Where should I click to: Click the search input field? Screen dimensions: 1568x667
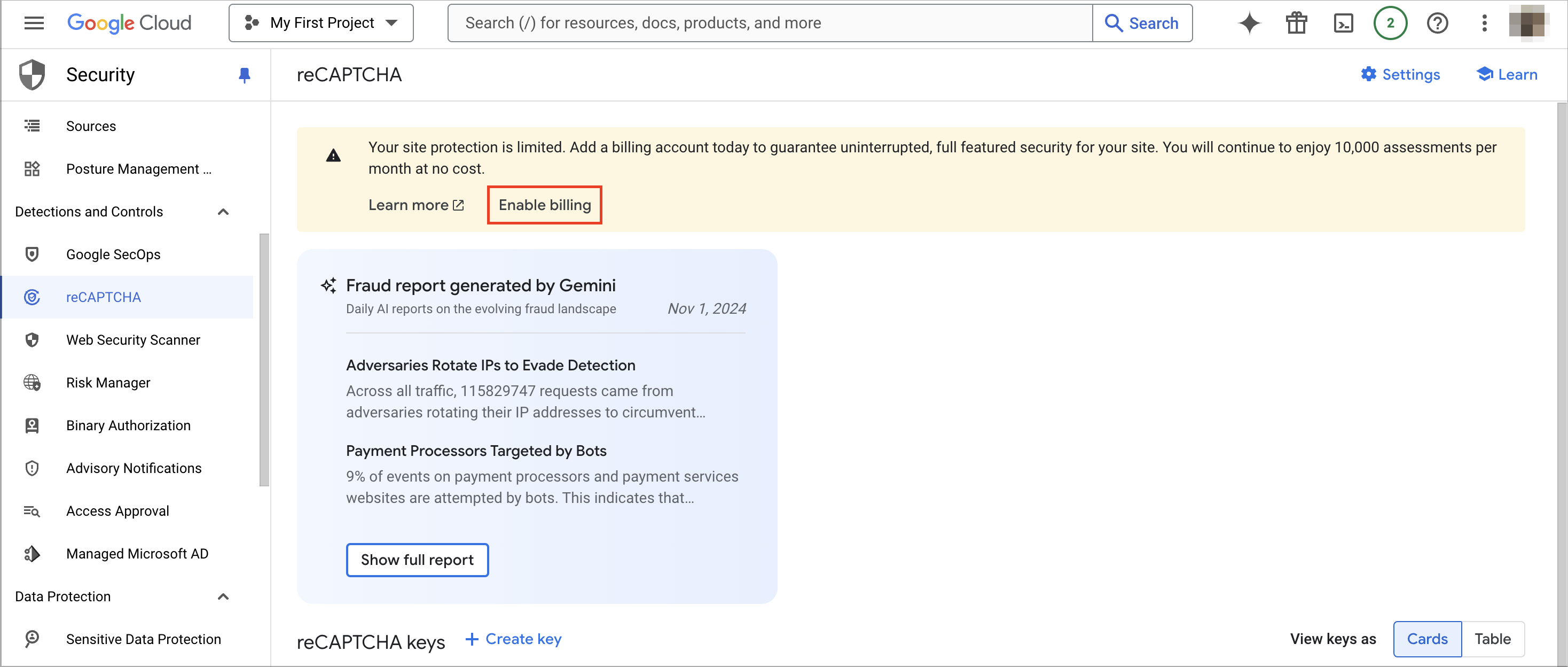(x=770, y=23)
